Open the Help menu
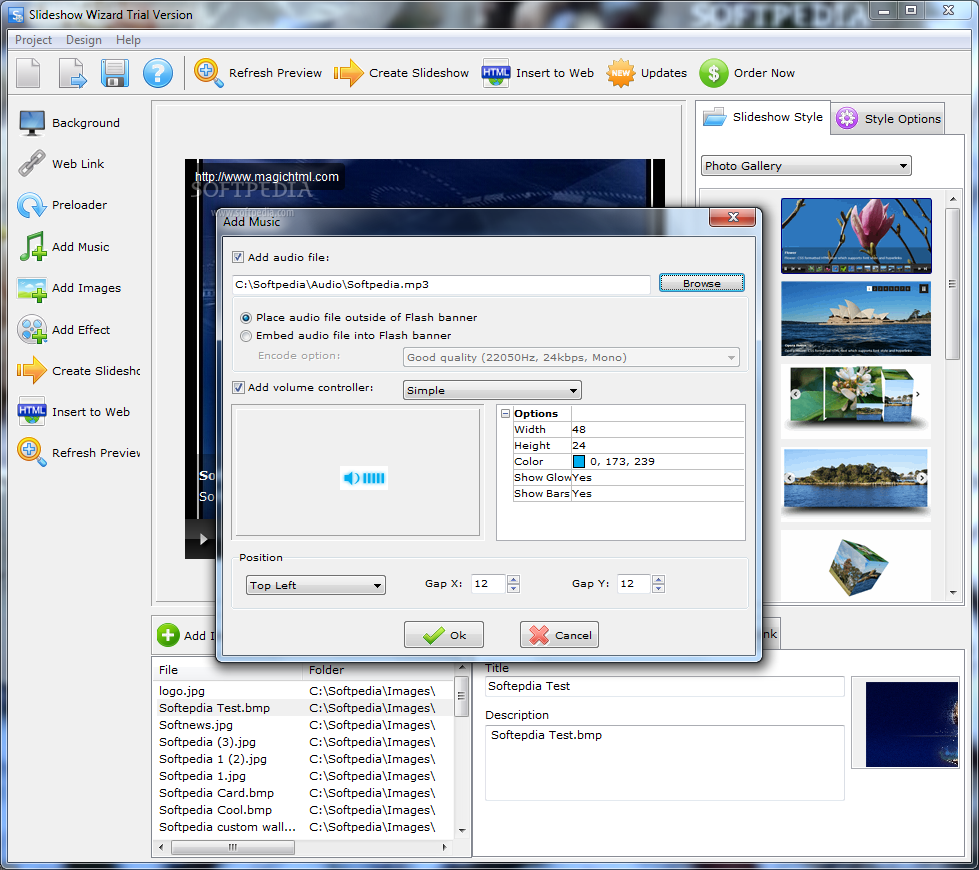This screenshot has width=979, height=870. click(128, 40)
